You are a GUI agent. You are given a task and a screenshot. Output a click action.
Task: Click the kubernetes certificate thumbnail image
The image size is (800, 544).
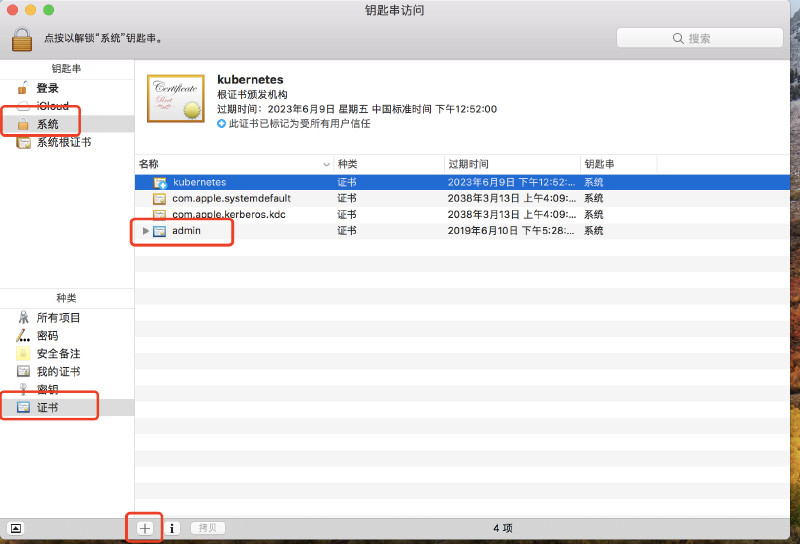[x=176, y=99]
